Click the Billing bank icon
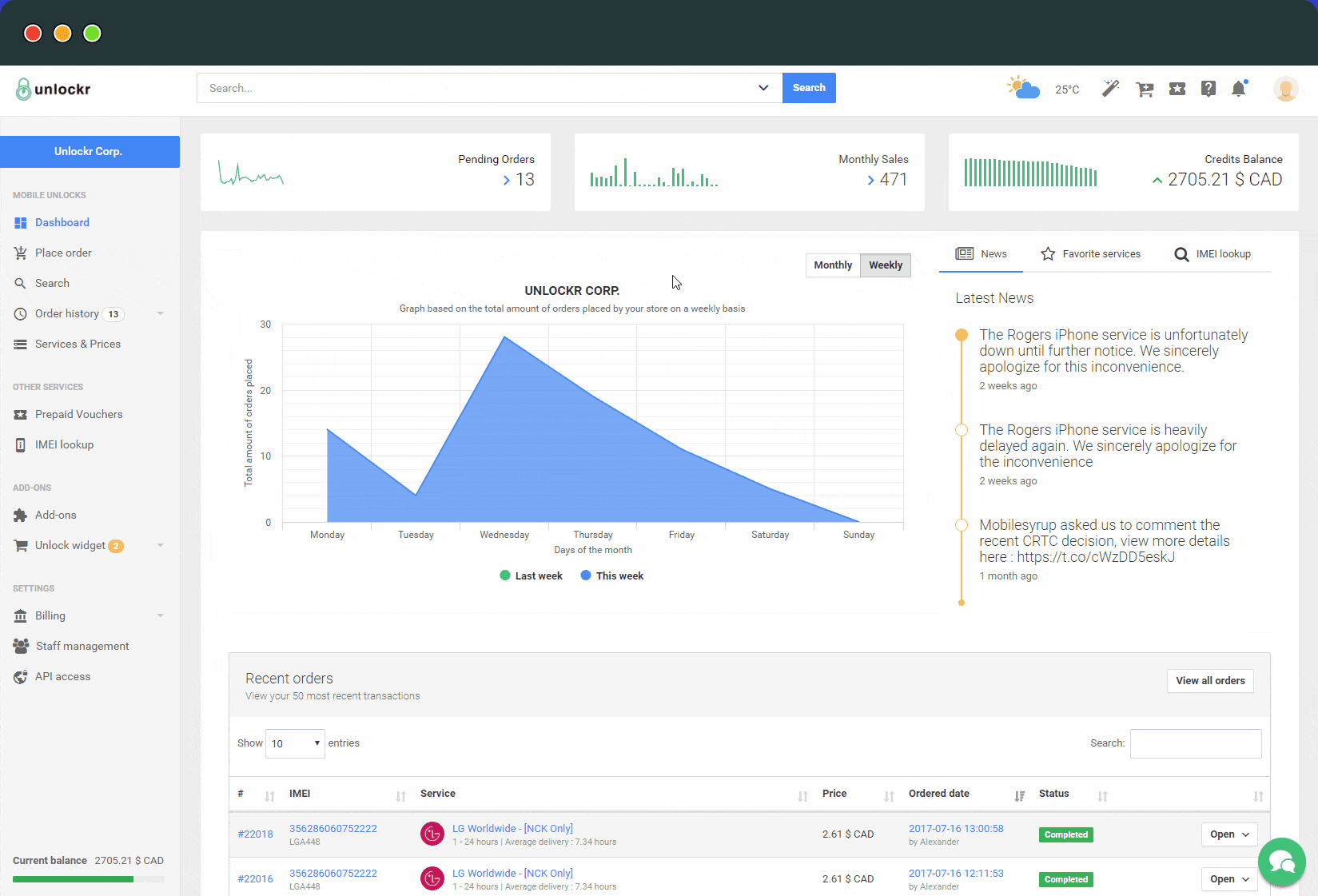 pos(21,616)
